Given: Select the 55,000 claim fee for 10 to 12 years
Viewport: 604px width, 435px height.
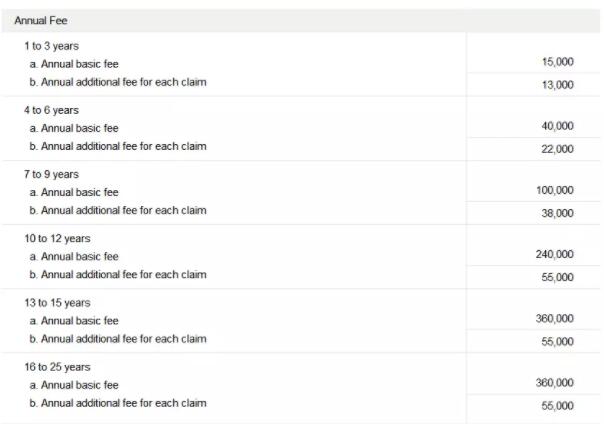Looking at the screenshot, I should pyautogui.click(x=557, y=277).
